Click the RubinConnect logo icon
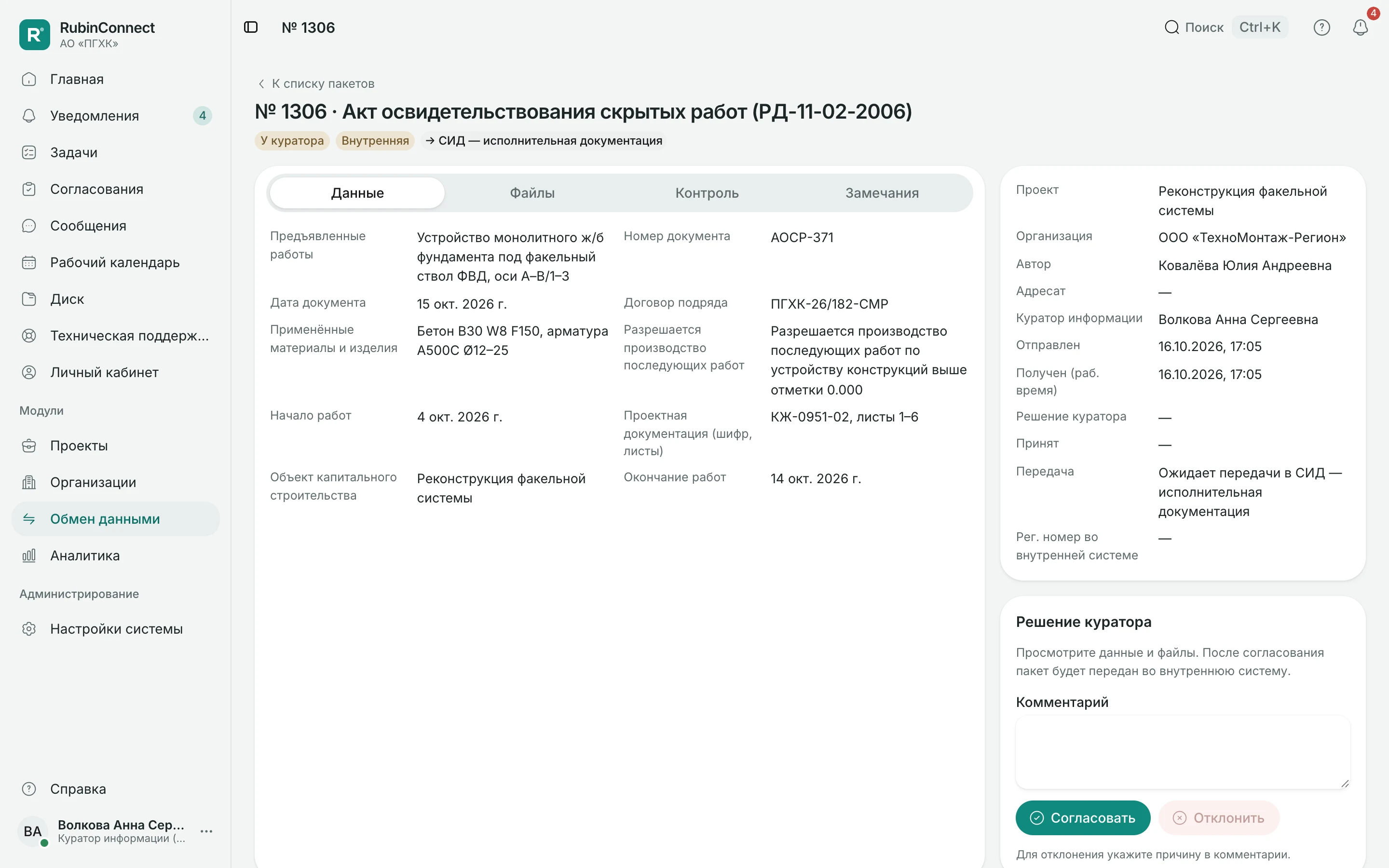This screenshot has width=1389, height=868. click(x=34, y=34)
